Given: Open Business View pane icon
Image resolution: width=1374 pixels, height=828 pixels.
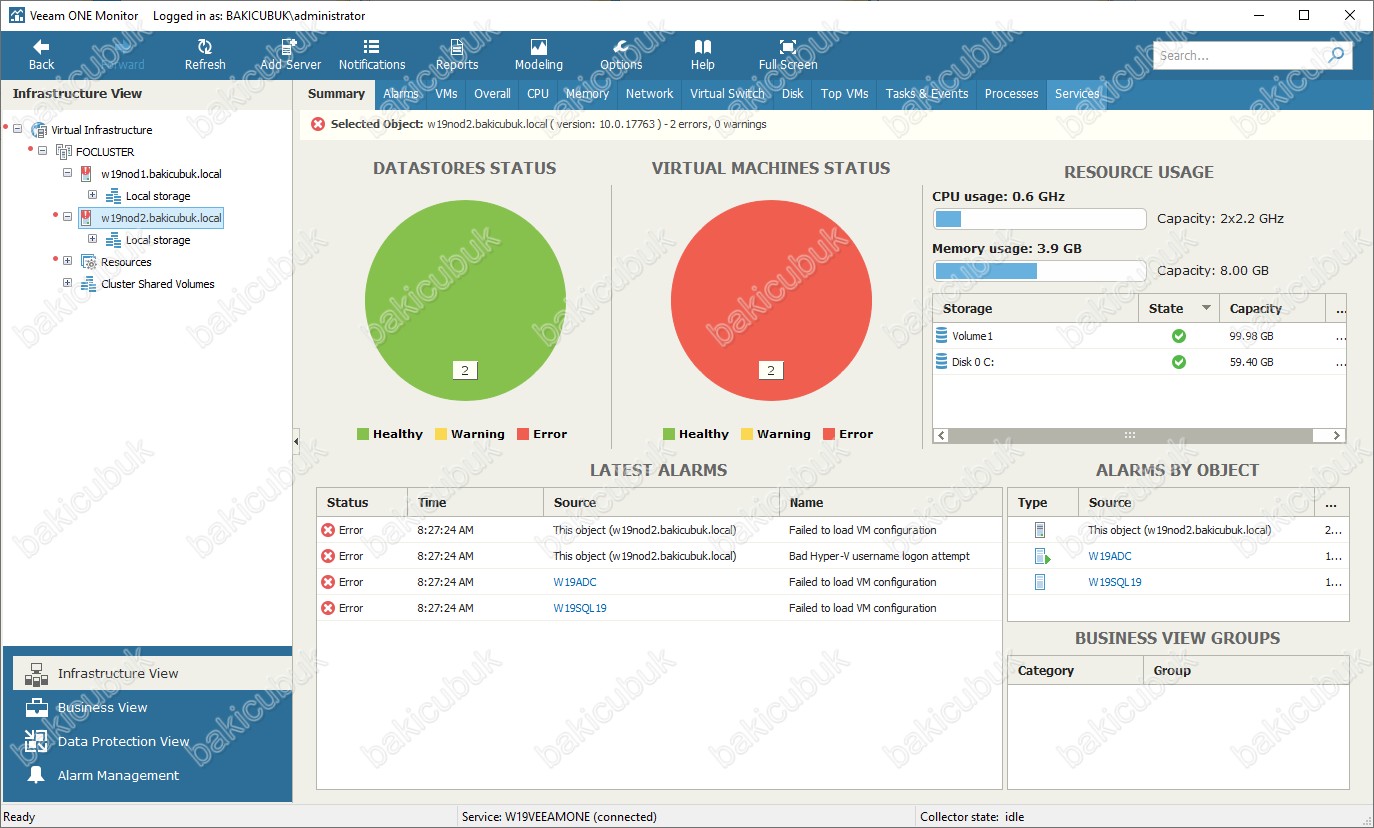Looking at the screenshot, I should (36, 707).
